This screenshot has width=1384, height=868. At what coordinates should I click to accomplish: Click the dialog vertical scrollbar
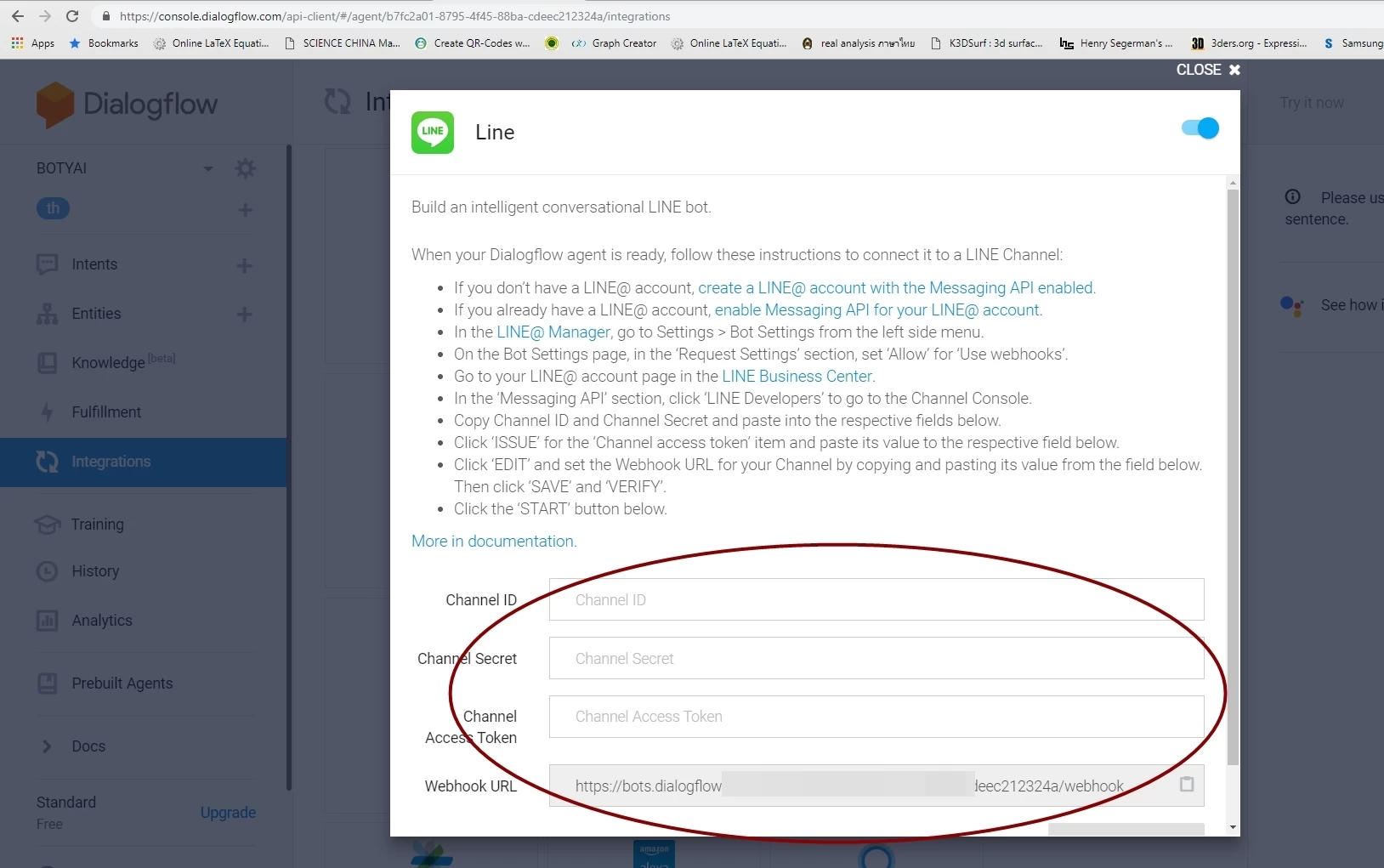tap(1233, 476)
